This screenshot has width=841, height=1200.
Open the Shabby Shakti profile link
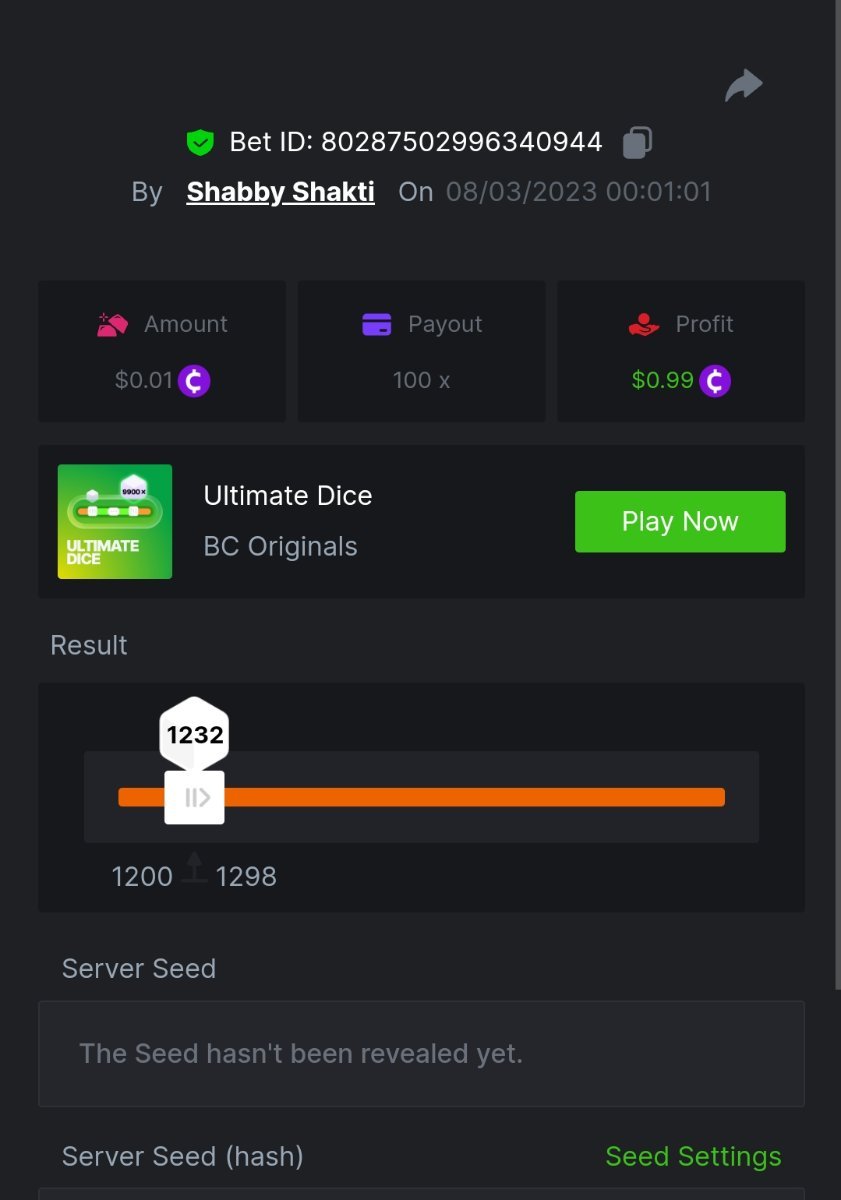pyautogui.click(x=280, y=192)
